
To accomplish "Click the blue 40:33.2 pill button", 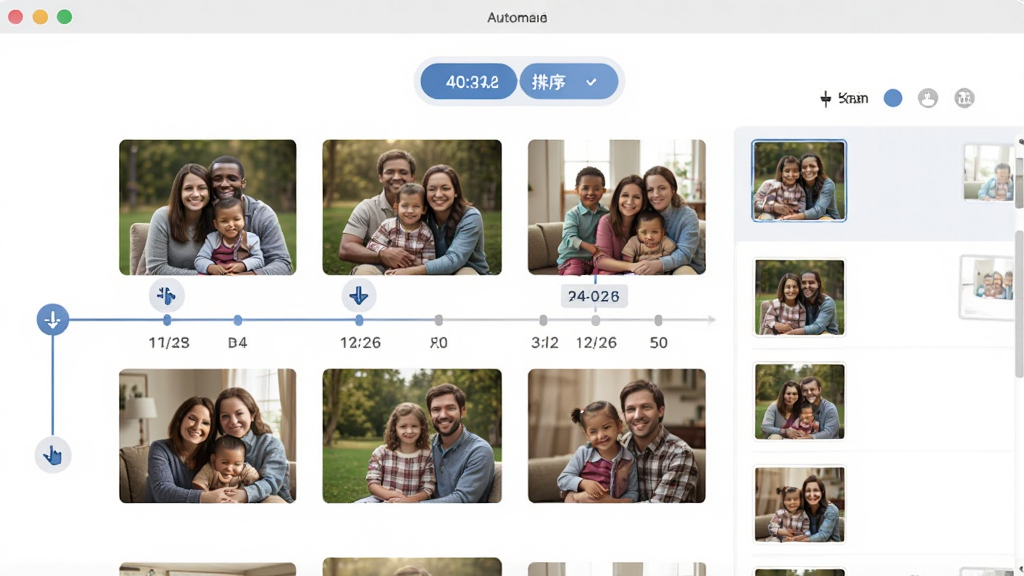I will [469, 82].
